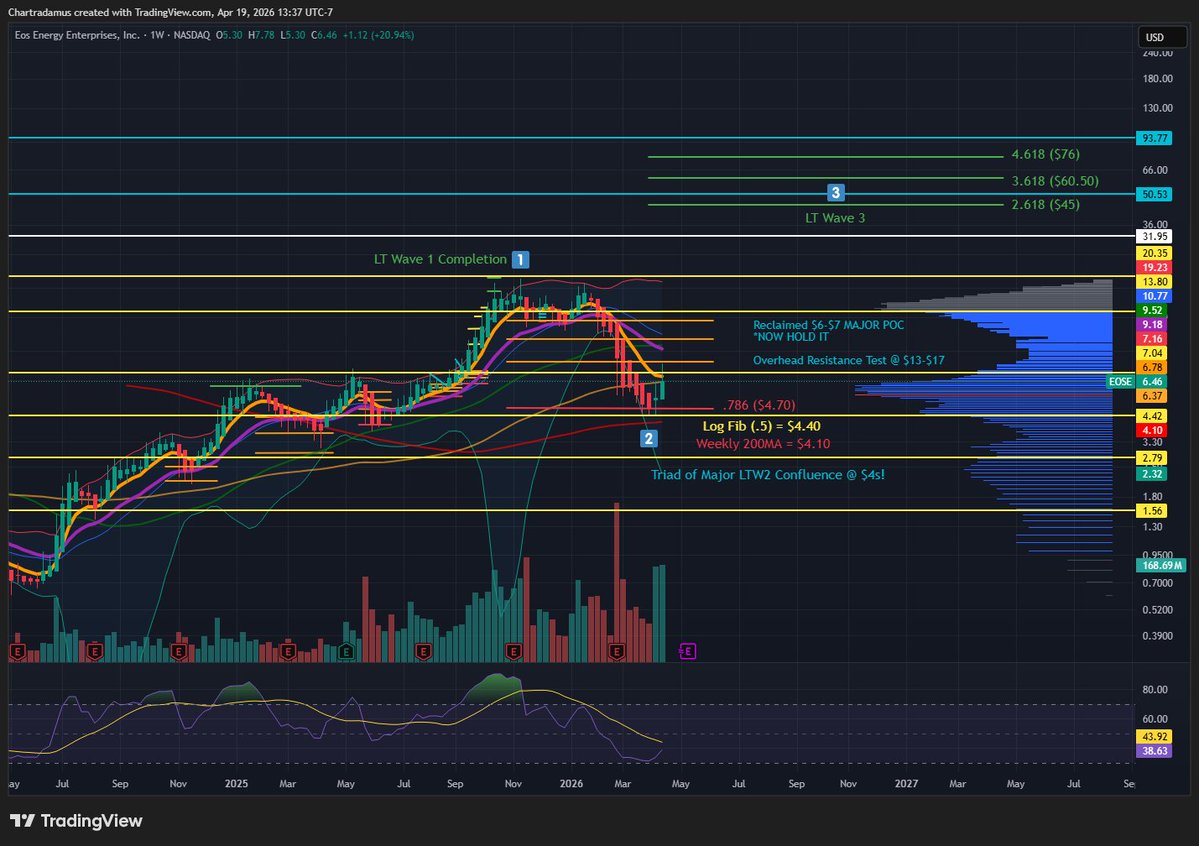Click the 1.56 yellow price tag
The height and width of the screenshot is (846, 1199).
[1152, 511]
